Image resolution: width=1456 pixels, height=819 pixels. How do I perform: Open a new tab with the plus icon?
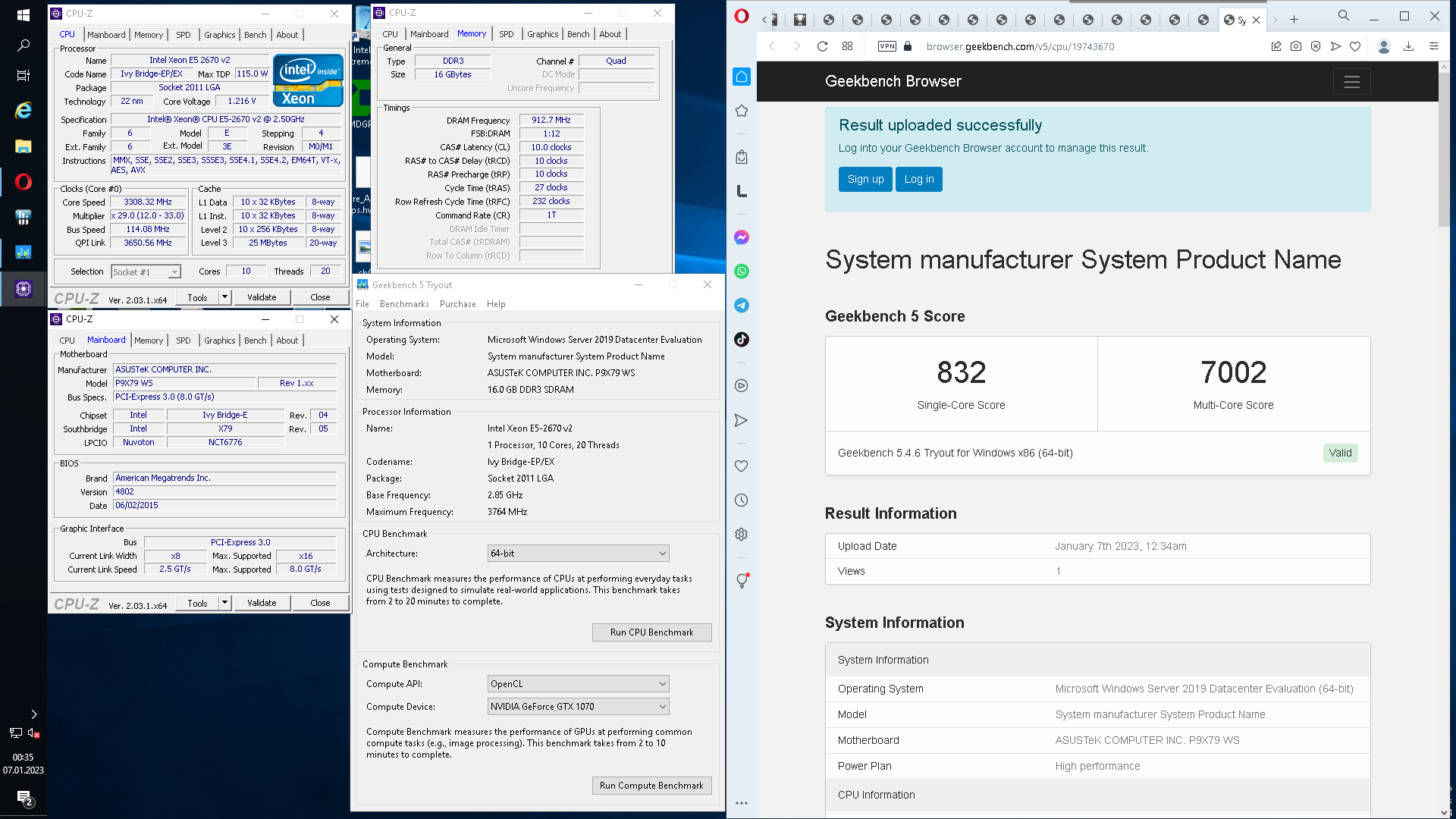pyautogui.click(x=1294, y=20)
